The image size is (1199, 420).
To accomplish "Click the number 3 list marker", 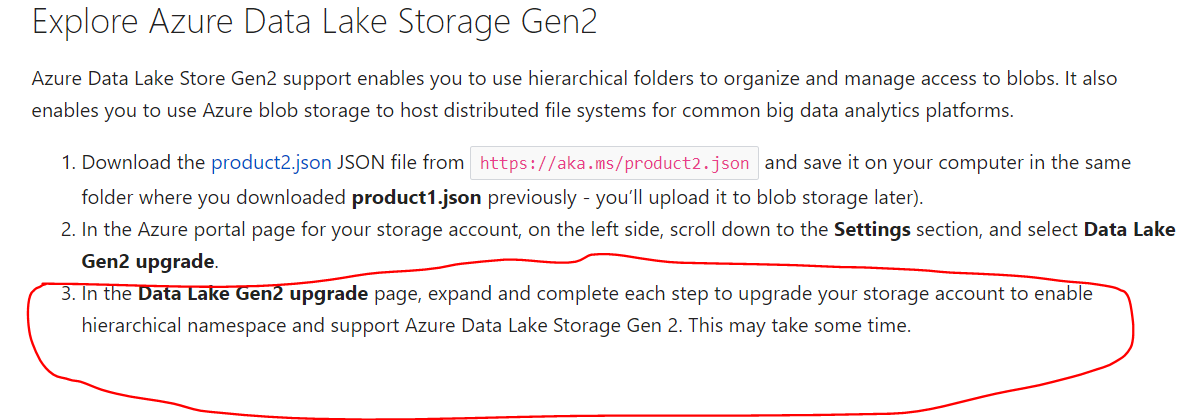I will [x=67, y=294].
